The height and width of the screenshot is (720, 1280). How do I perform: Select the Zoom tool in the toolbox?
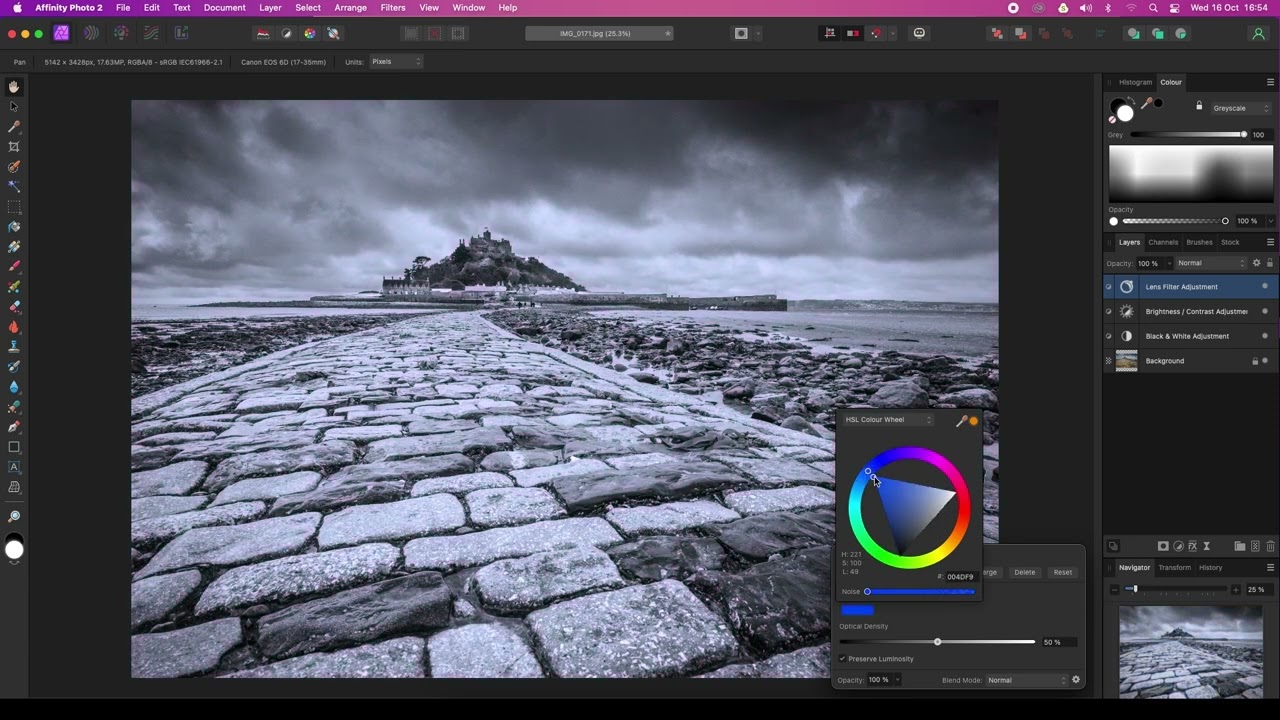pyautogui.click(x=14, y=516)
